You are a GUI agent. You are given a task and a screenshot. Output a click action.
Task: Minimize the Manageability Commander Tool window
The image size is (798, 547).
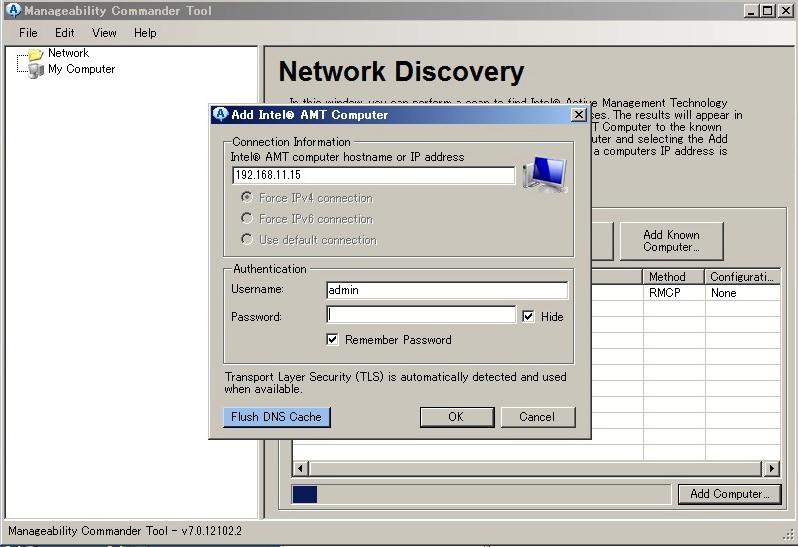pos(751,10)
